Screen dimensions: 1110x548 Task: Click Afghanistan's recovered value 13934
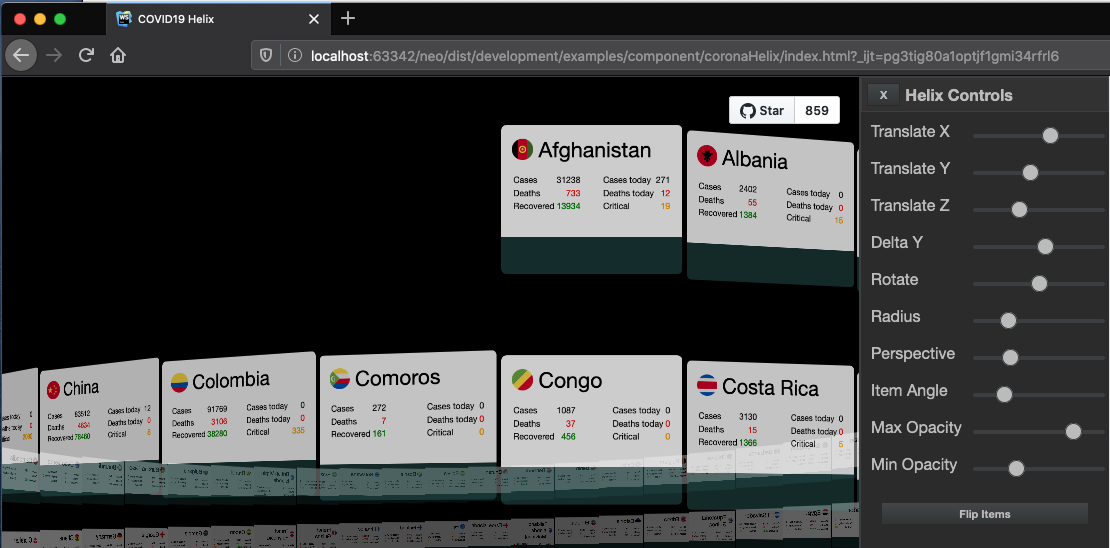click(568, 206)
